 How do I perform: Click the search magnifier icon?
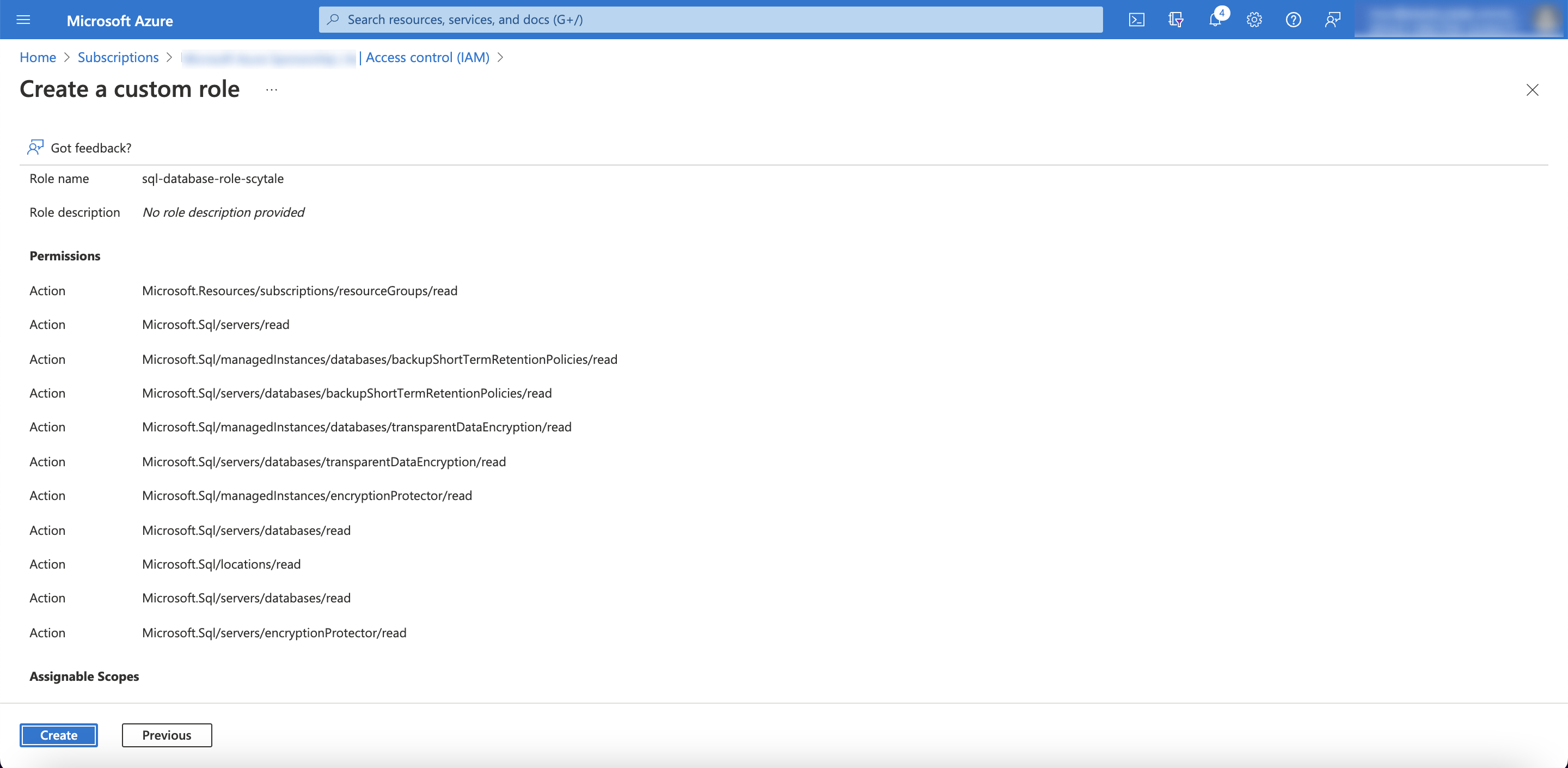pyautogui.click(x=333, y=20)
